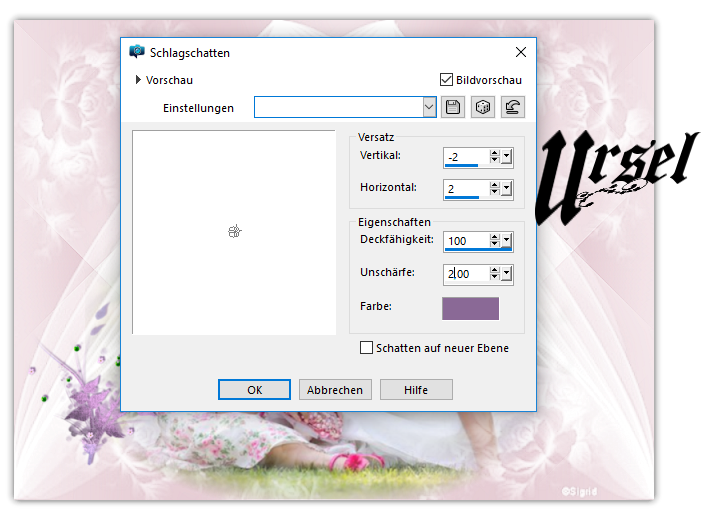
Task: Click the offset crosshair in the preview box
Action: click(234, 232)
